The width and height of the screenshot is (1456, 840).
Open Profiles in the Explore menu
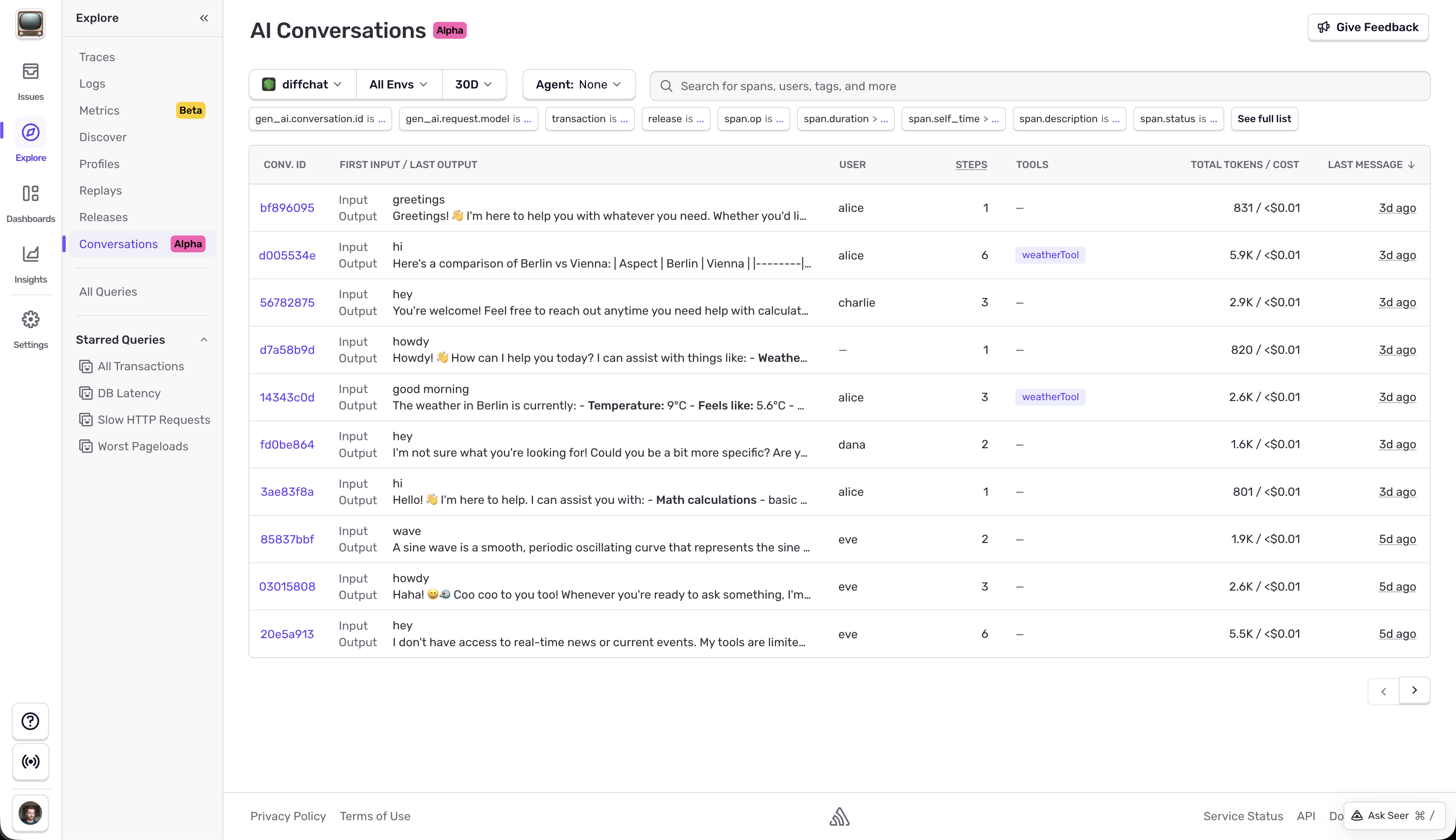(99, 164)
